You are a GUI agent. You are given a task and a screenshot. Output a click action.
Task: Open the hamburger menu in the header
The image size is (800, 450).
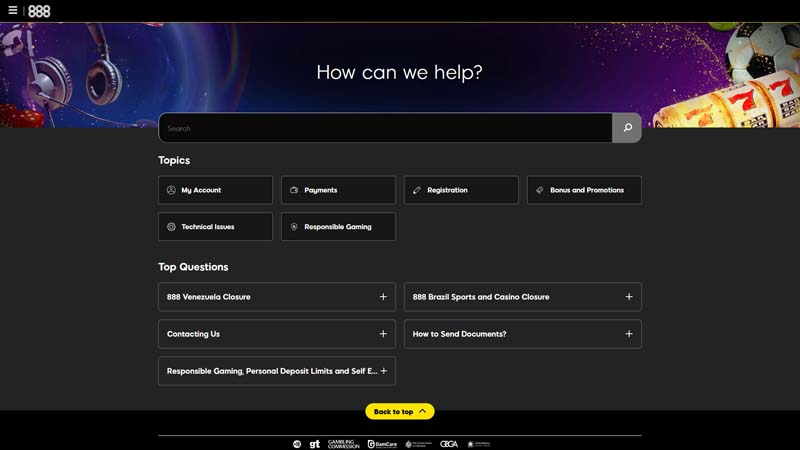13,11
